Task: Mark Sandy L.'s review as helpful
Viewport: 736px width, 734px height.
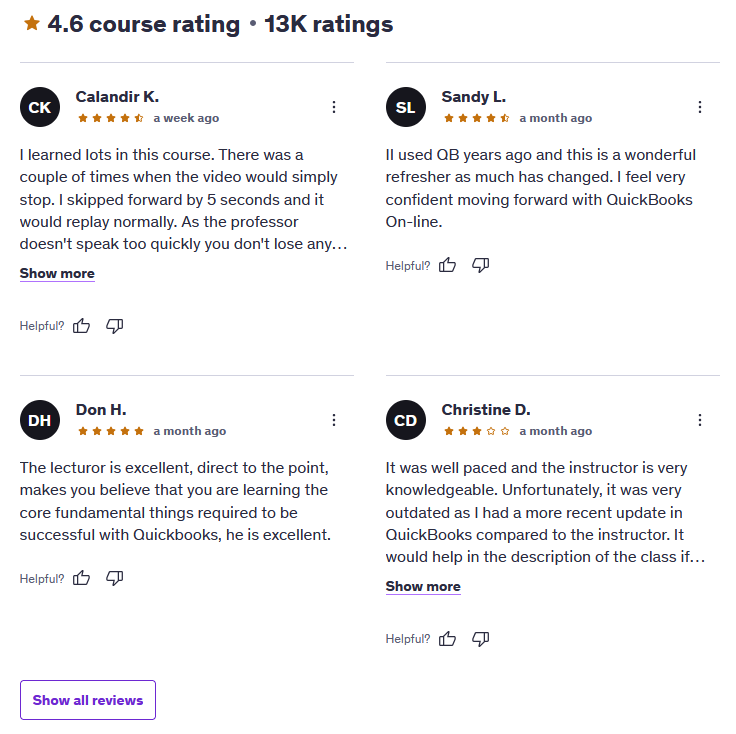Action: (x=447, y=265)
